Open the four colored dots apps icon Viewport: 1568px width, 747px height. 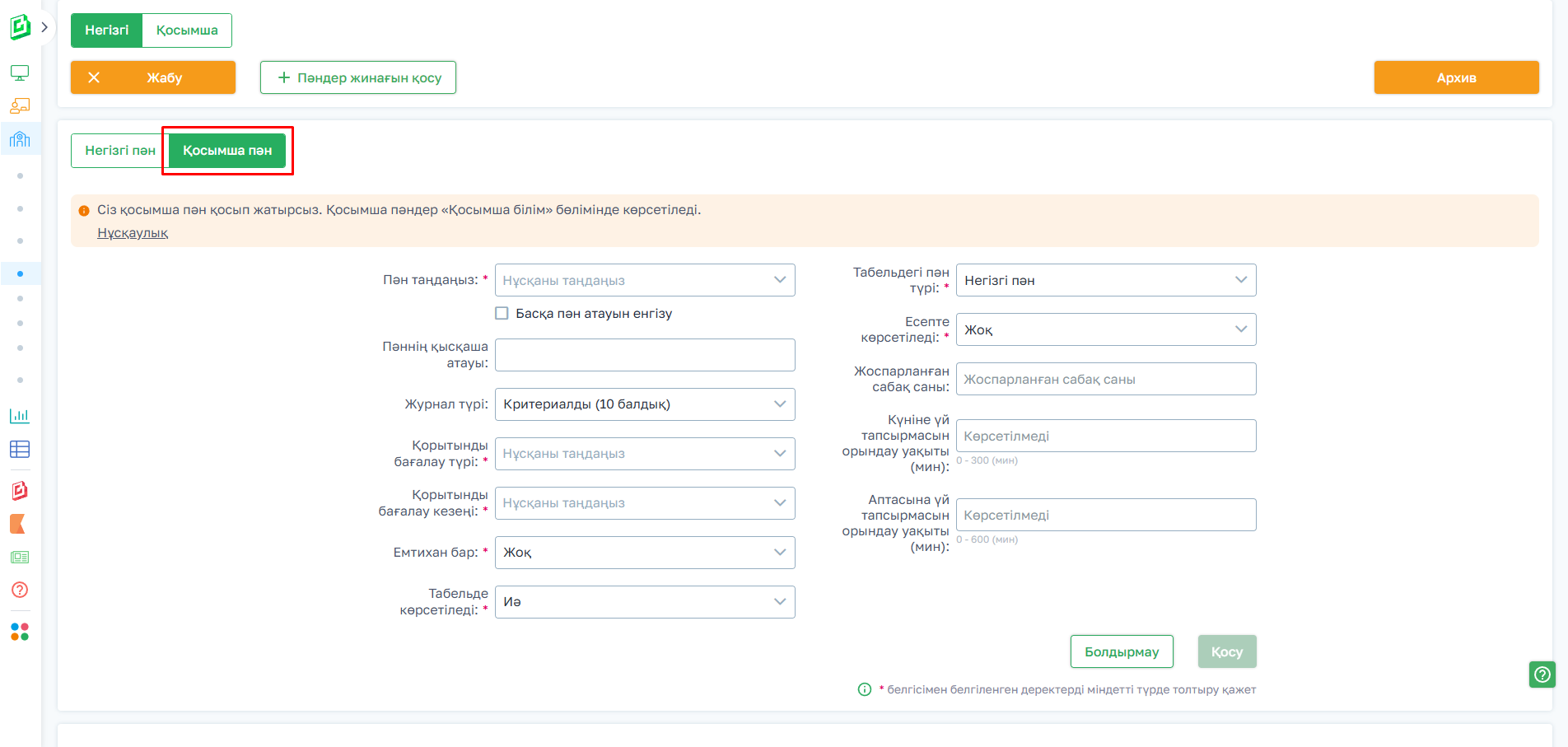pyautogui.click(x=20, y=632)
